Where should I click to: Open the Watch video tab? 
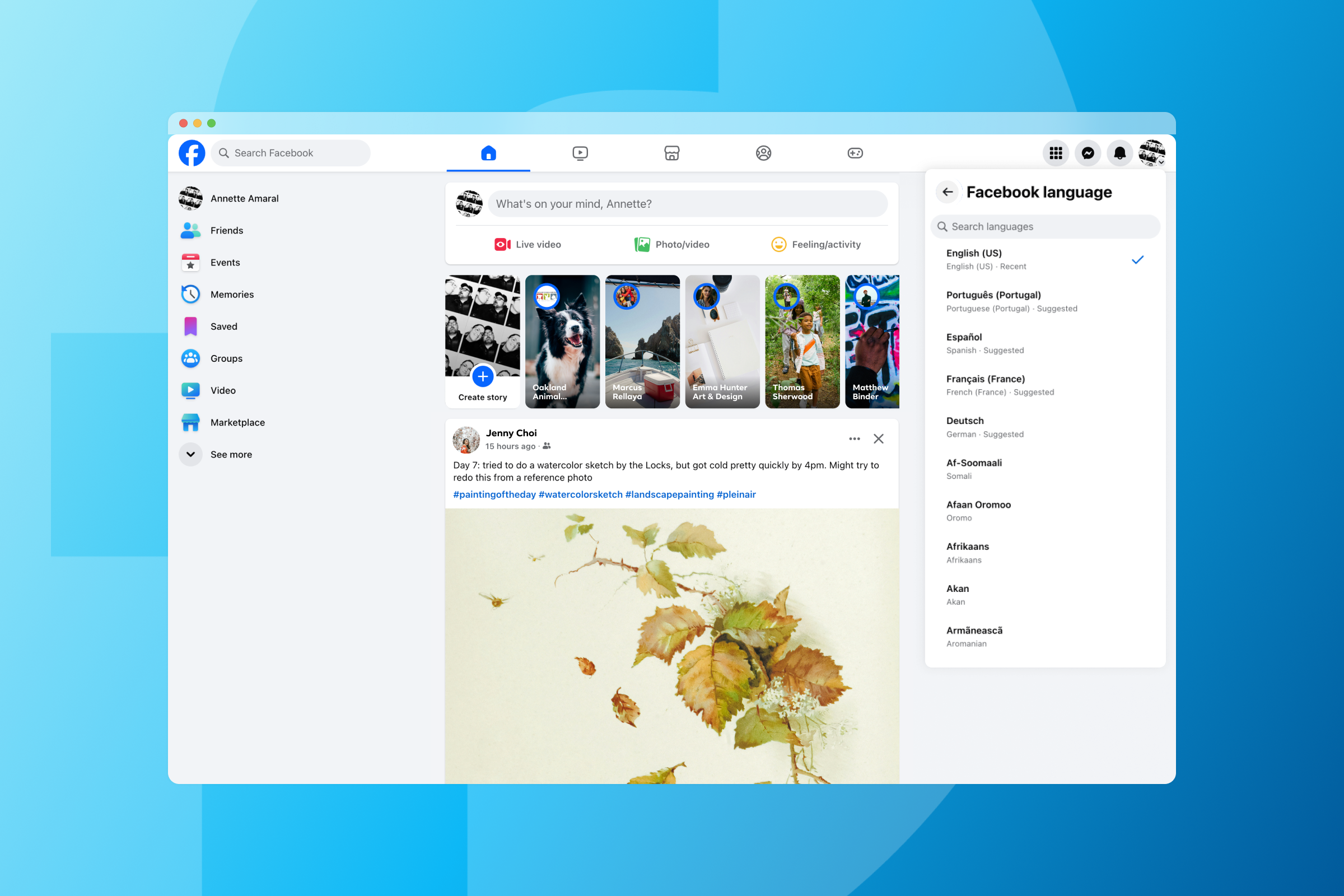tap(580, 152)
